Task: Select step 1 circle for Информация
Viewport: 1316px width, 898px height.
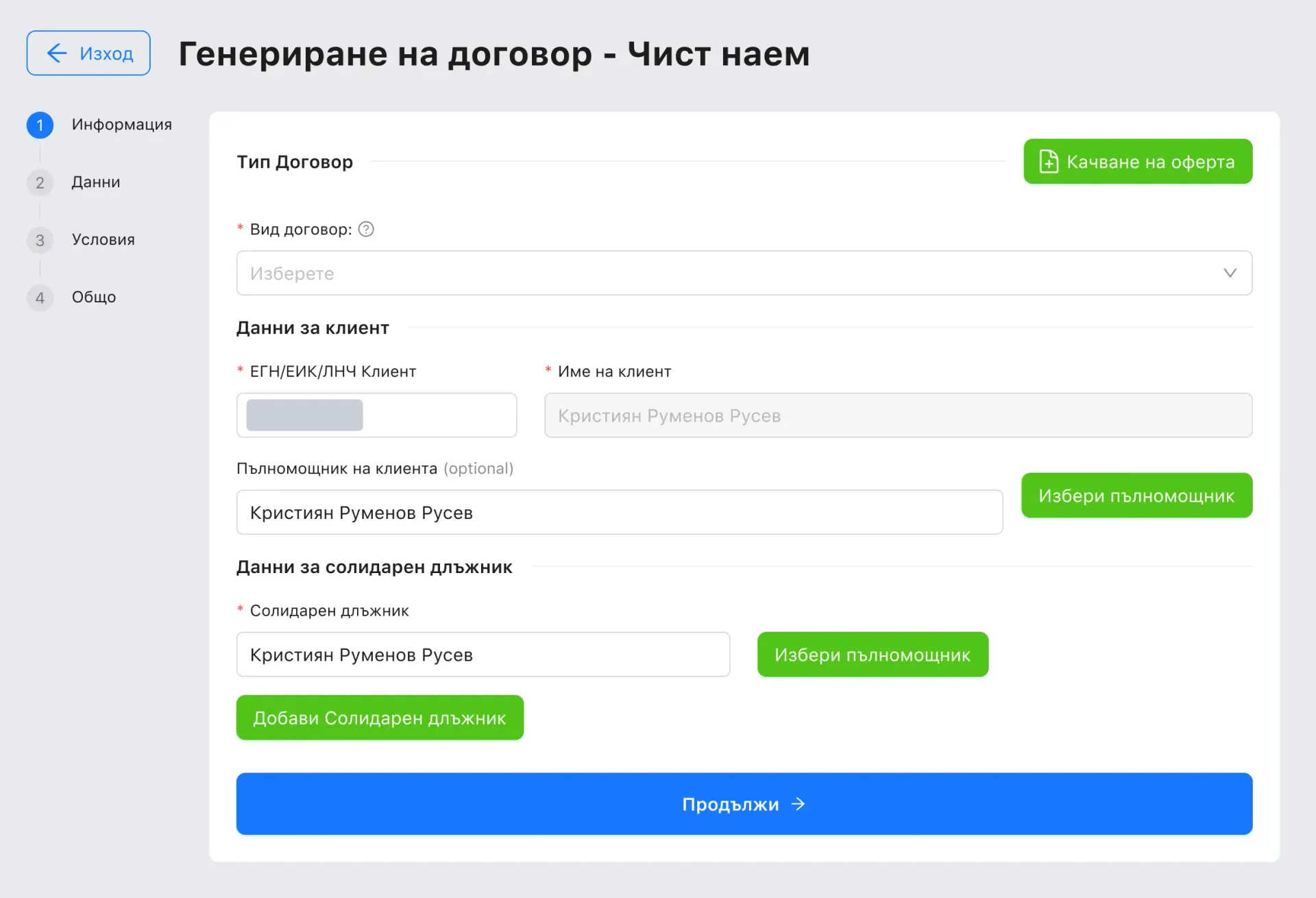Action: pos(40,125)
